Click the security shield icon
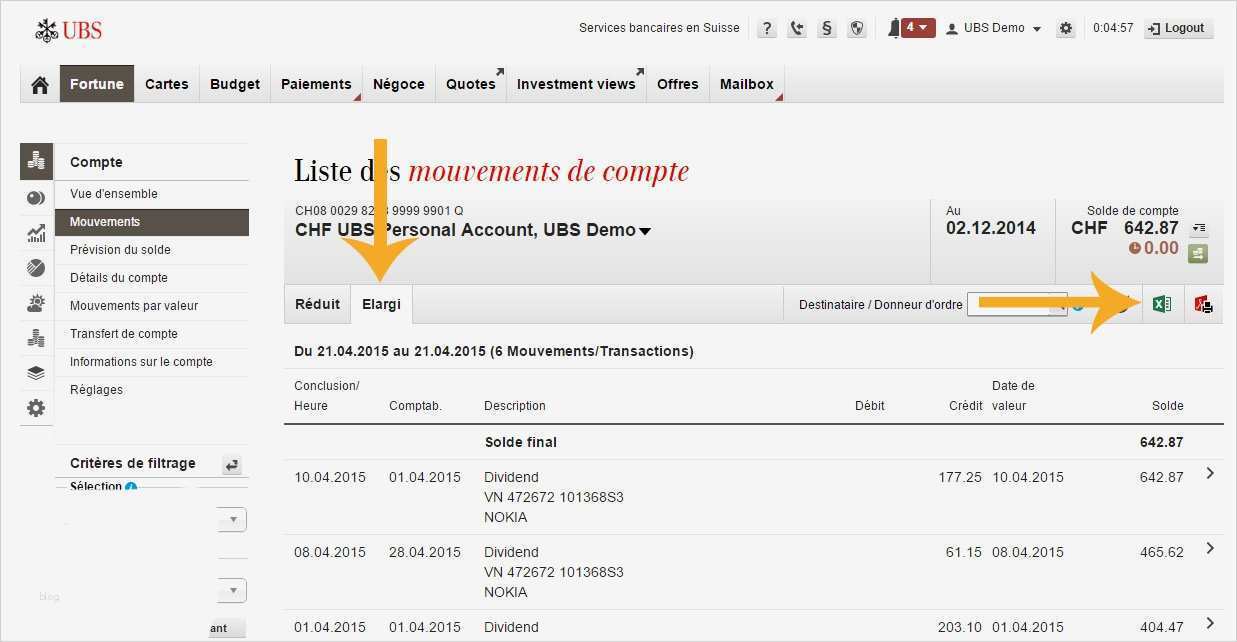1237x642 pixels. click(857, 28)
